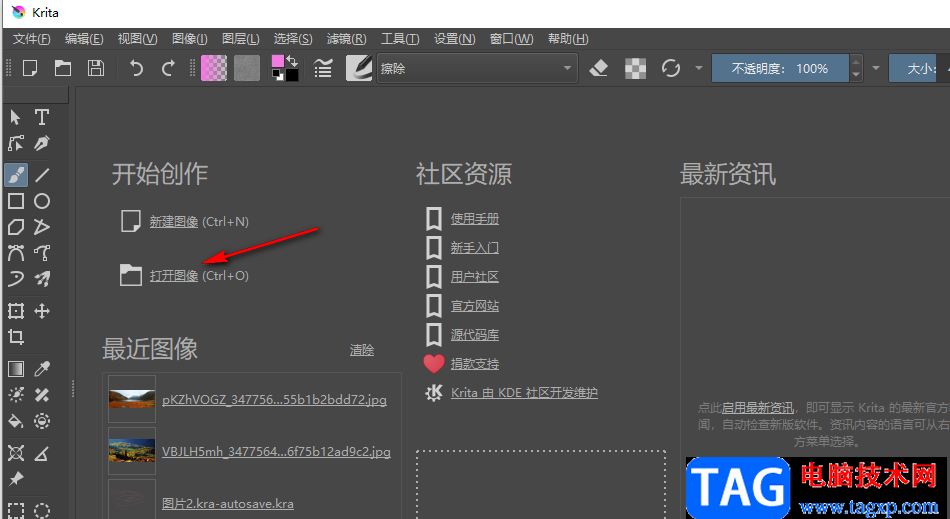Select the reference images pin tool
Image resolution: width=950 pixels, height=519 pixels.
16,479
